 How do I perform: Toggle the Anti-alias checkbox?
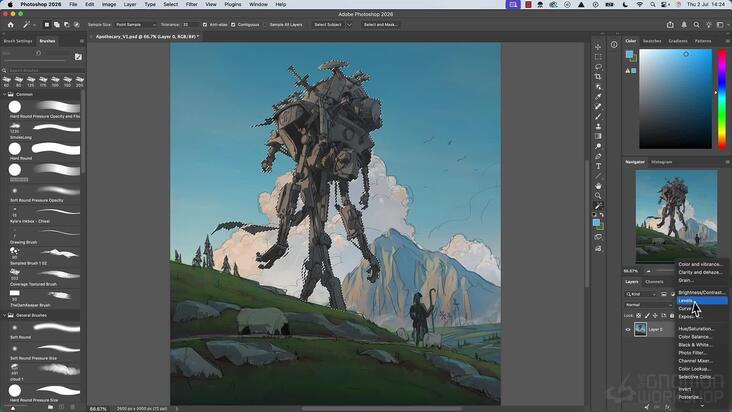coord(205,25)
